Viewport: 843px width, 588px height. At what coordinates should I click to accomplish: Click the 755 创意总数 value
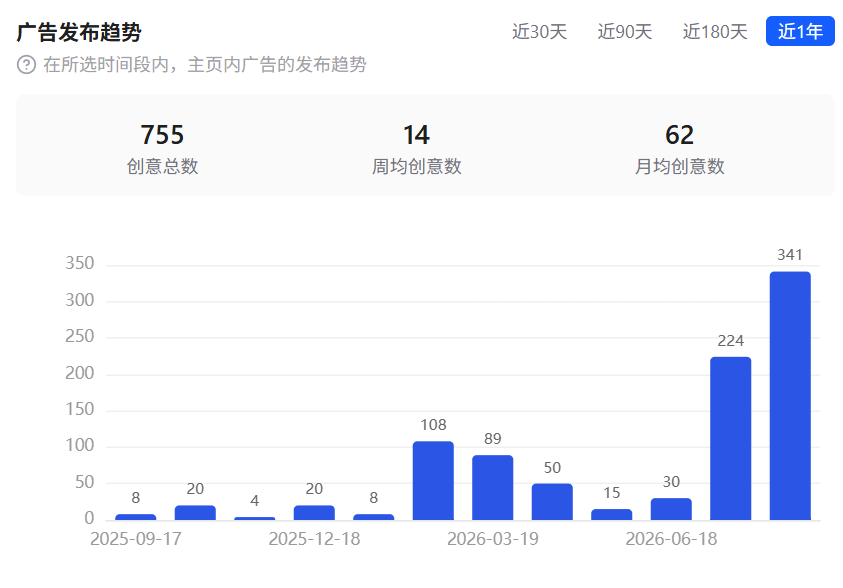pos(162,135)
